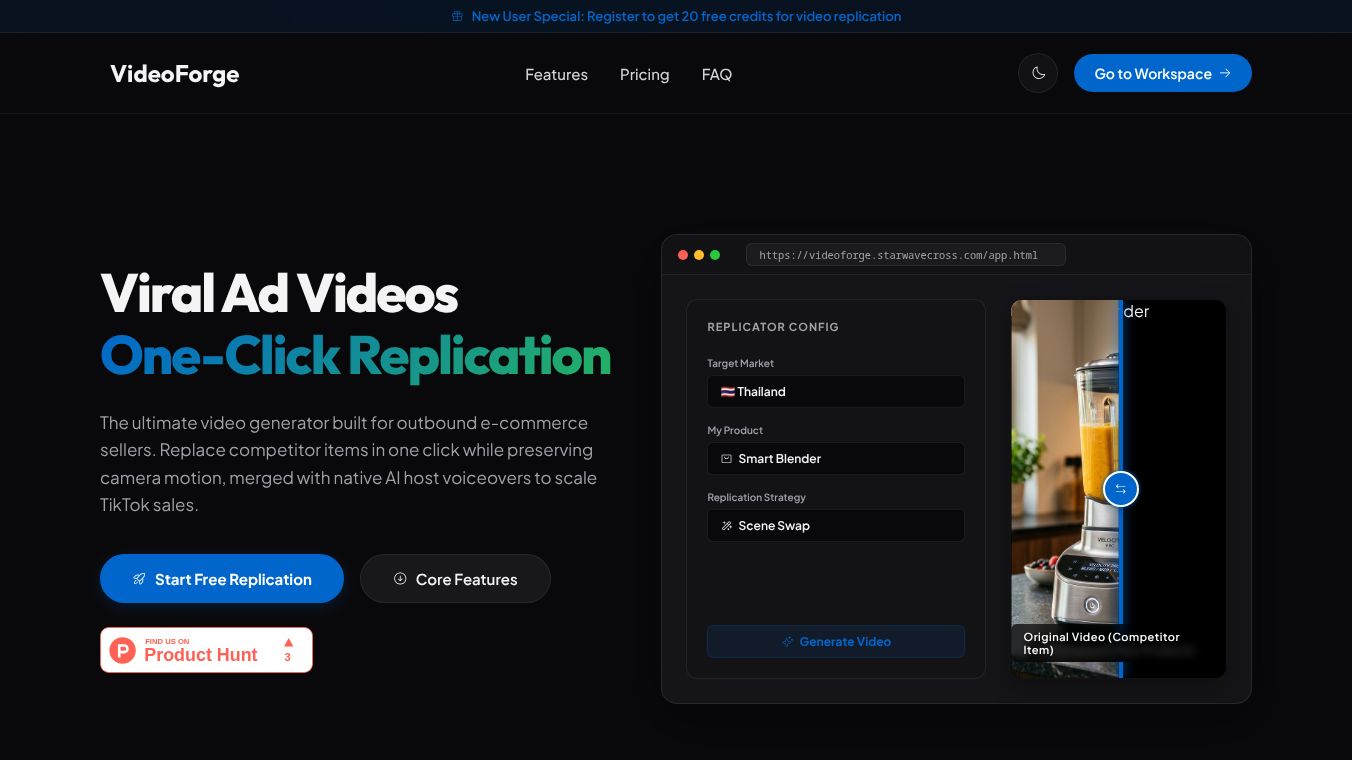1352x760 pixels.
Task: Click the 'REPLICATOR CONFIG' heading
Action: [773, 327]
